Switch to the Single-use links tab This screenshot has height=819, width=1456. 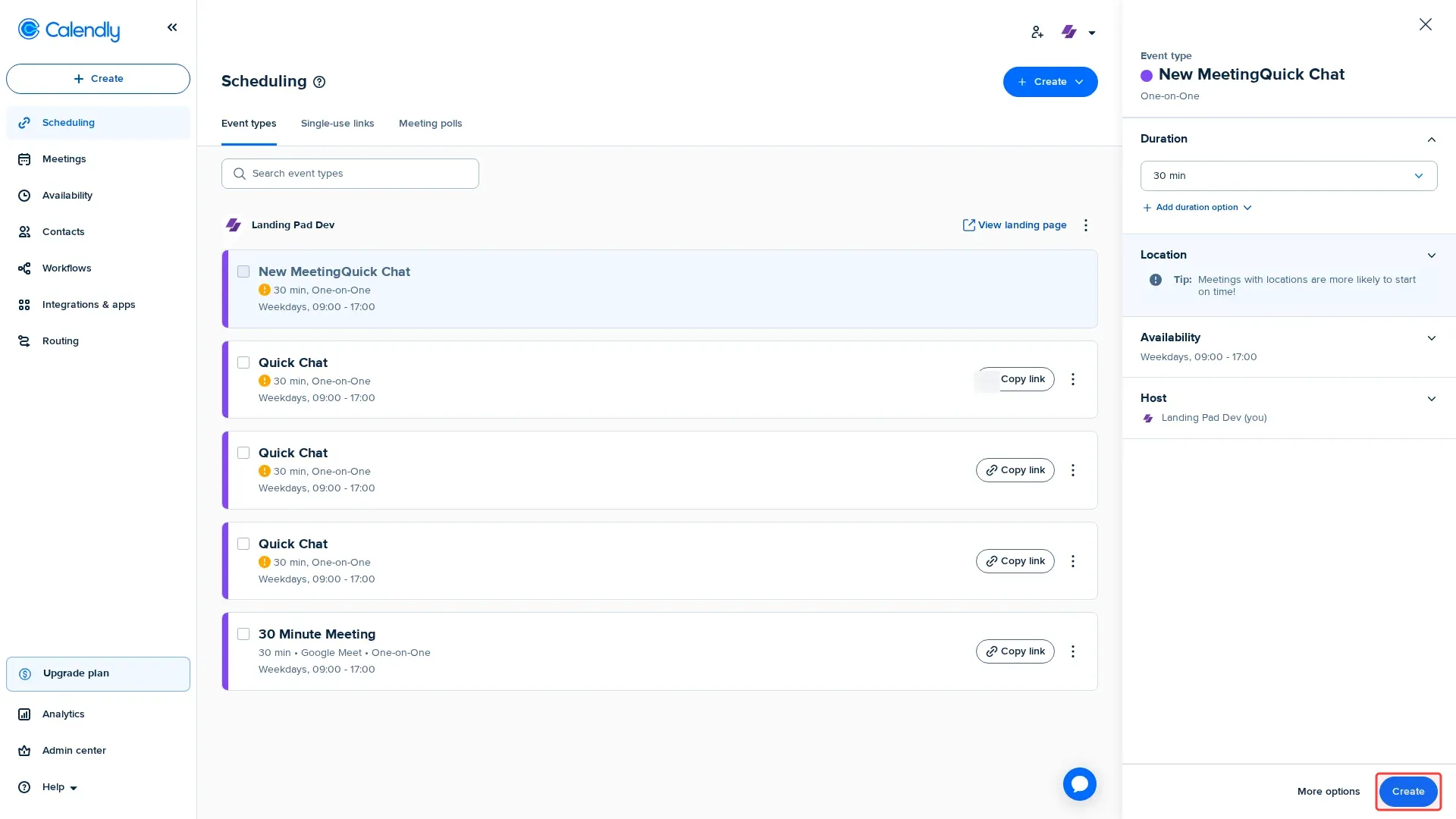(x=337, y=123)
